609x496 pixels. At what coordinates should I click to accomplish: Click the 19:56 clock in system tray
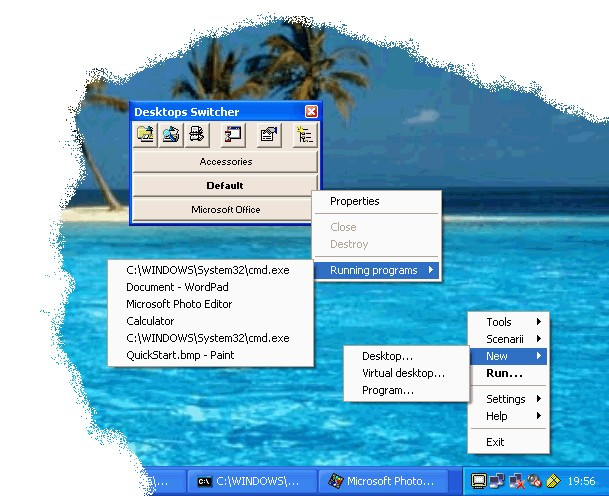point(581,481)
